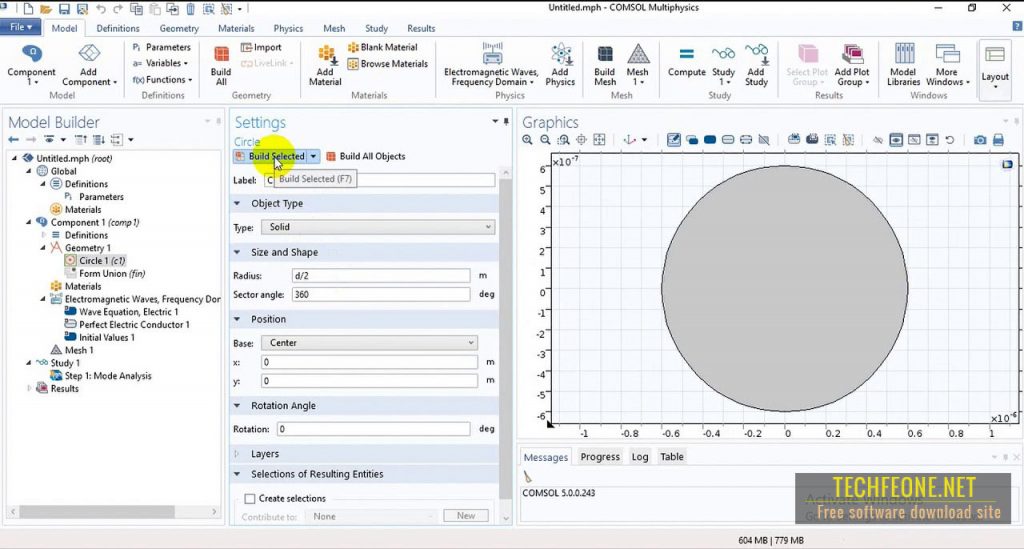
Task: Open Browse Materials in the ribbon
Action: 388,63
